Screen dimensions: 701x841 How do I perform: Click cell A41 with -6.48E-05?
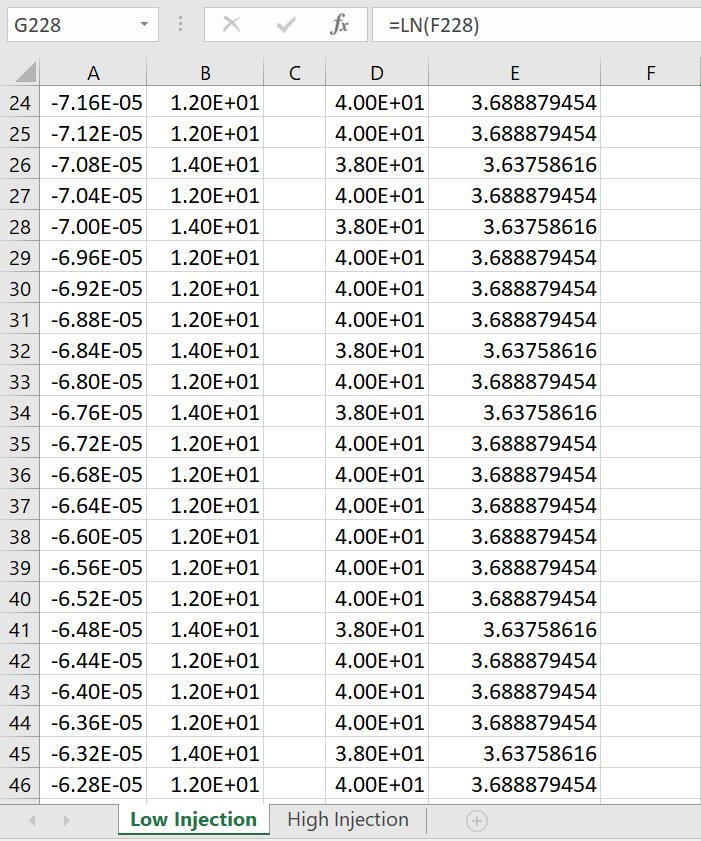point(93,630)
